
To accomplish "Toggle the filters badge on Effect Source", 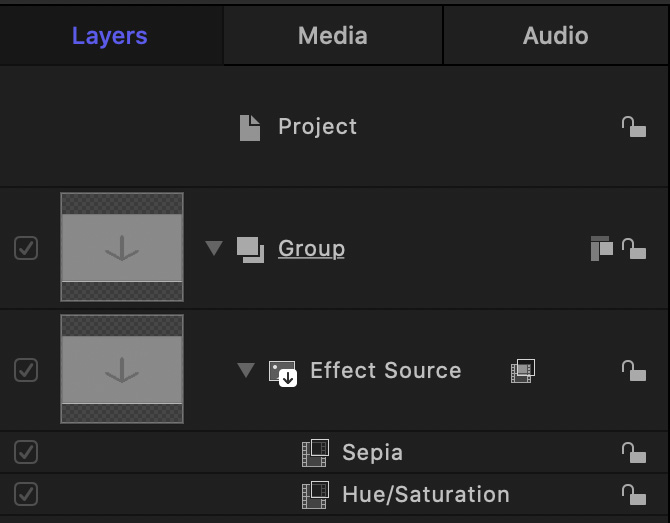I will pyautogui.click(x=523, y=371).
